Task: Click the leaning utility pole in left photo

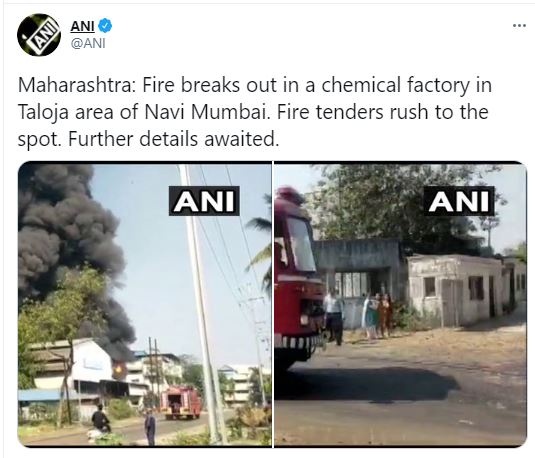Action: click(x=201, y=304)
